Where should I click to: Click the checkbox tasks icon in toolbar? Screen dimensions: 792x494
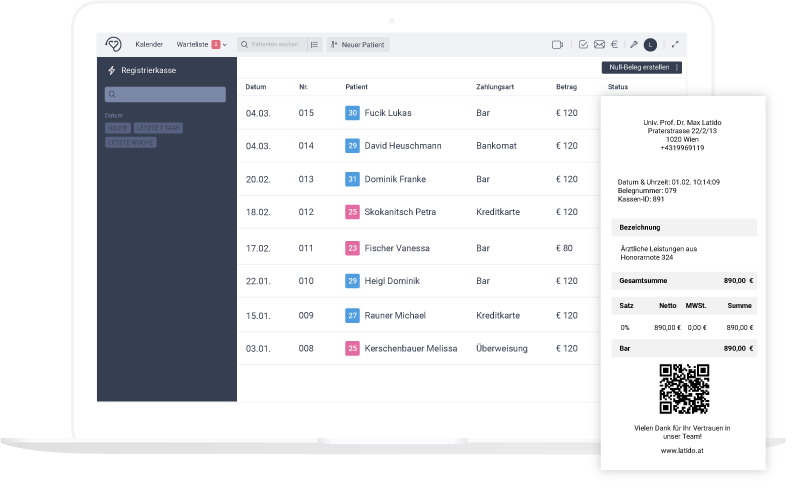point(584,44)
